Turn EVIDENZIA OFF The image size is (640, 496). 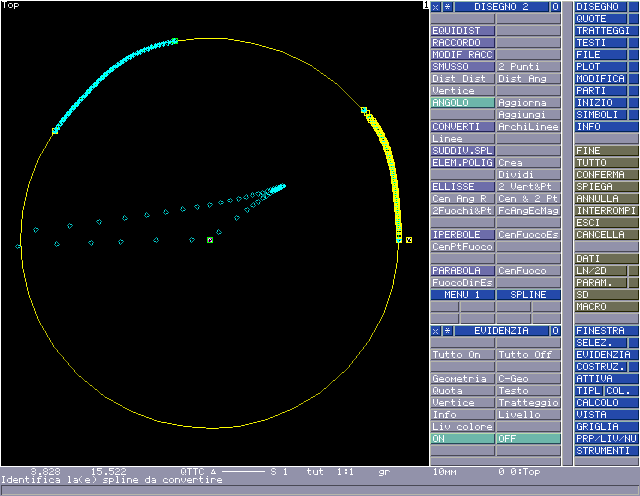529,439
